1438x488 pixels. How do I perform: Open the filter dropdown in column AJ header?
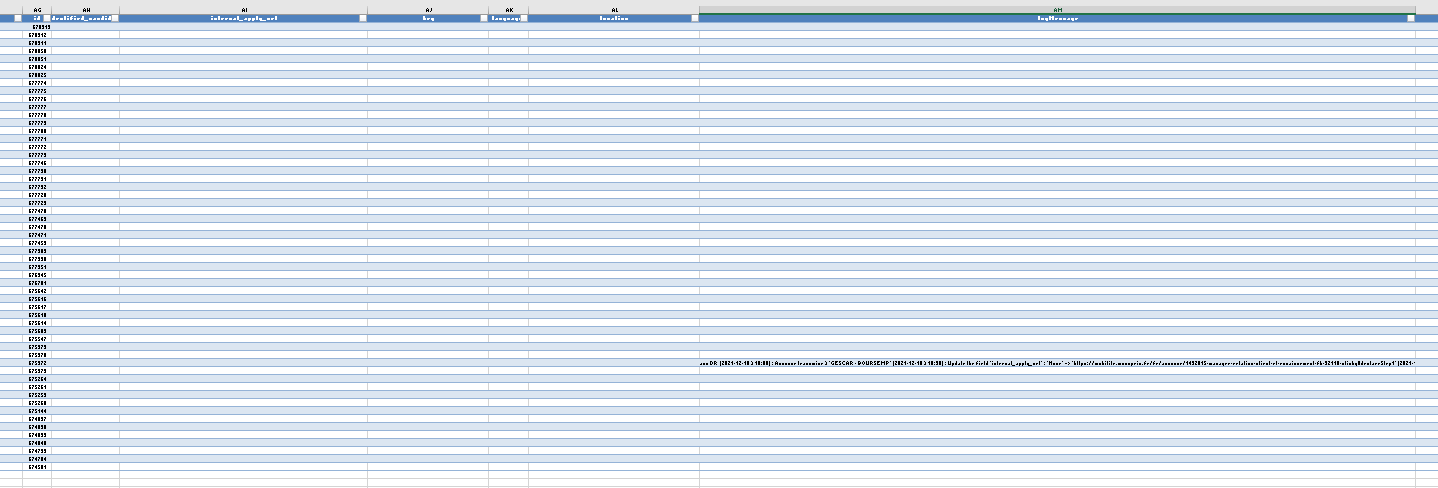pyautogui.click(x=484, y=18)
